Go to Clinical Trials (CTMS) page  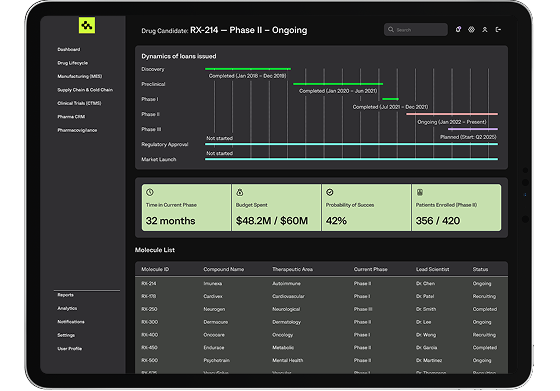click(79, 103)
